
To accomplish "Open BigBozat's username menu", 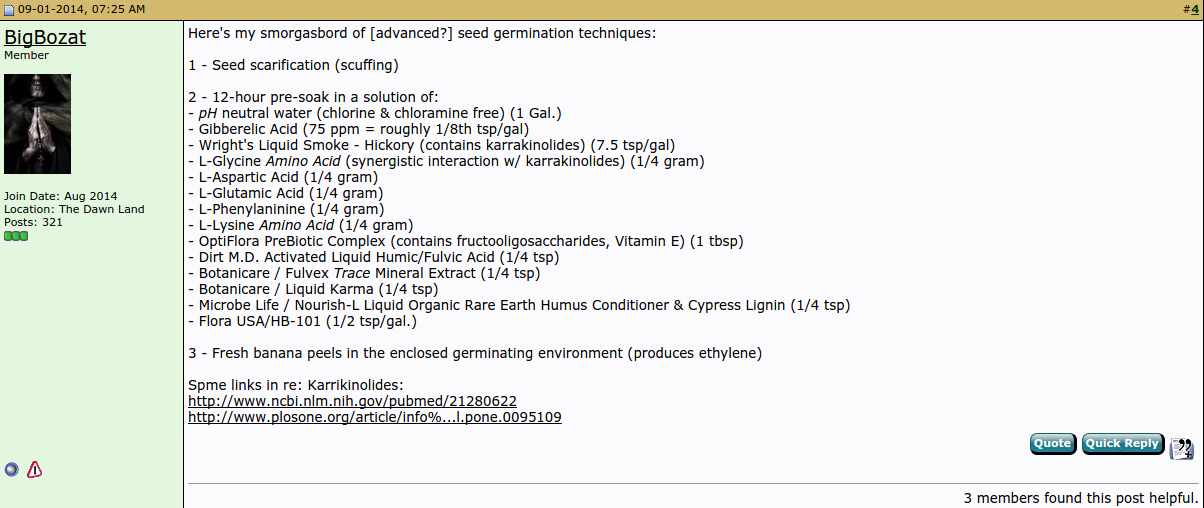I will [x=45, y=37].
